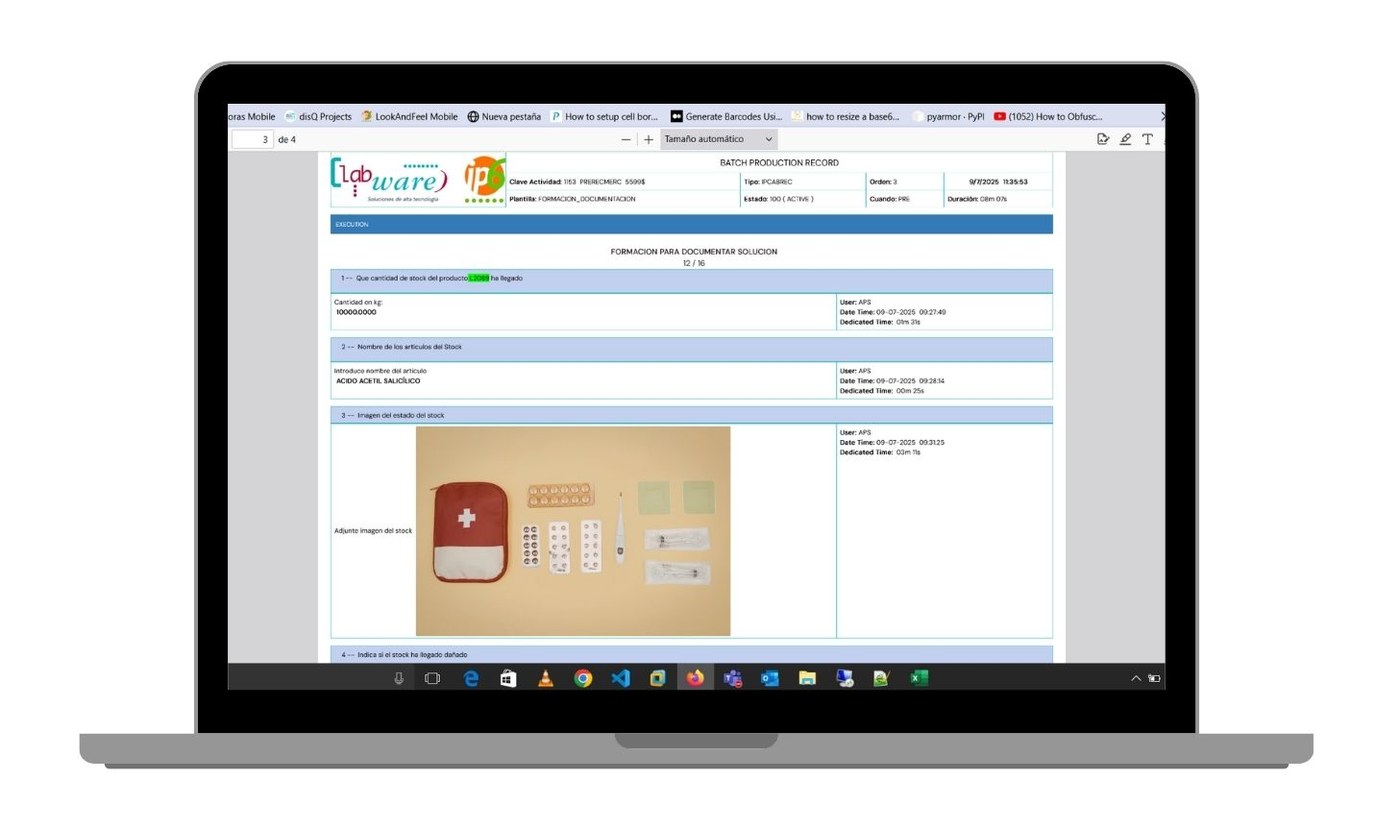Click the blue EXECUTION section bar
This screenshot has width=1400, height=829.
[691, 224]
